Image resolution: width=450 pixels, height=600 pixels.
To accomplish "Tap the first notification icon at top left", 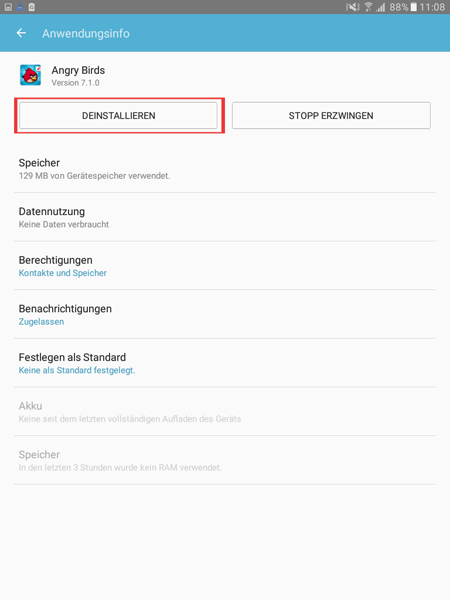I will [x=8, y=7].
